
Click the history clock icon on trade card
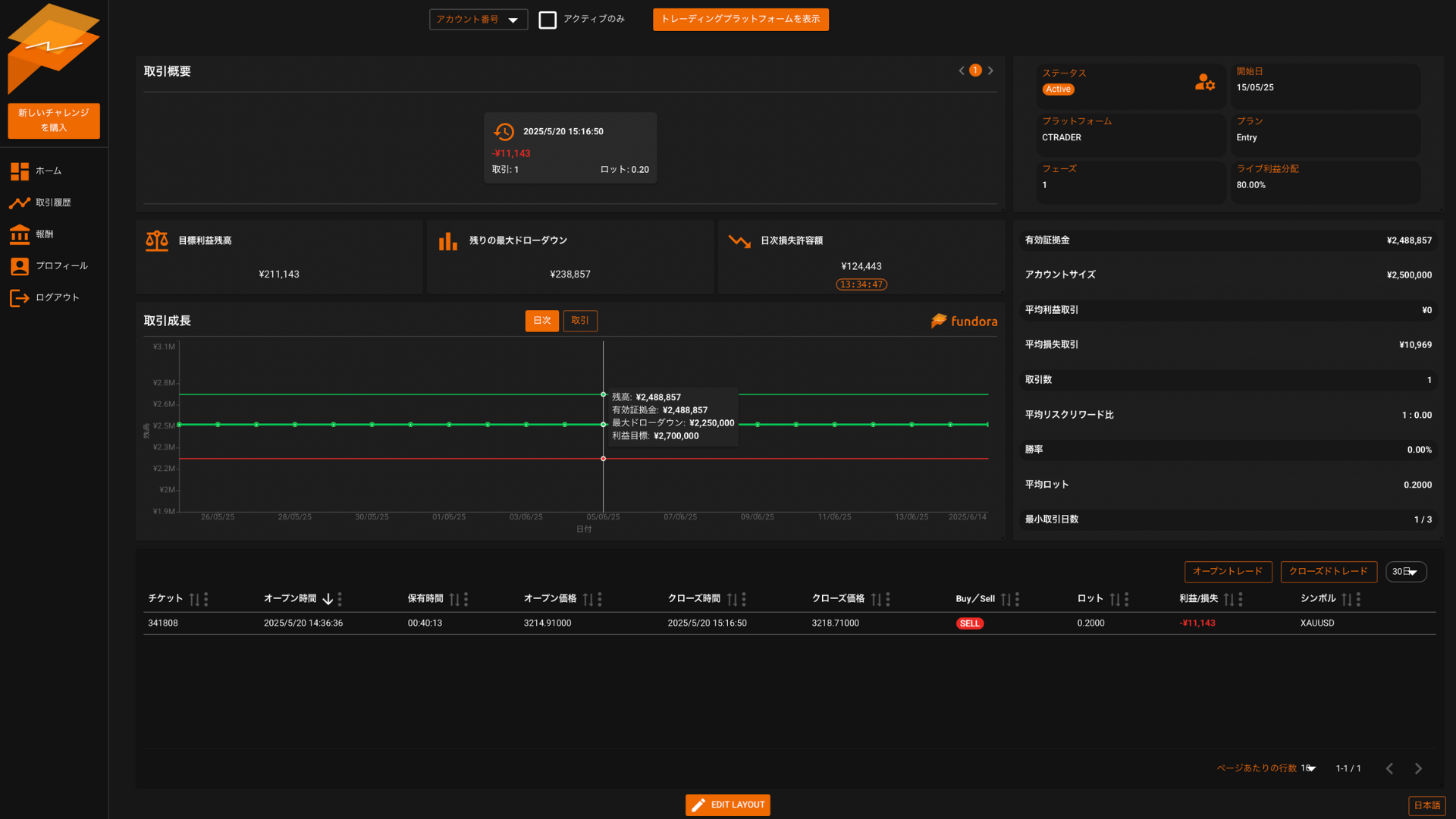[x=504, y=132]
